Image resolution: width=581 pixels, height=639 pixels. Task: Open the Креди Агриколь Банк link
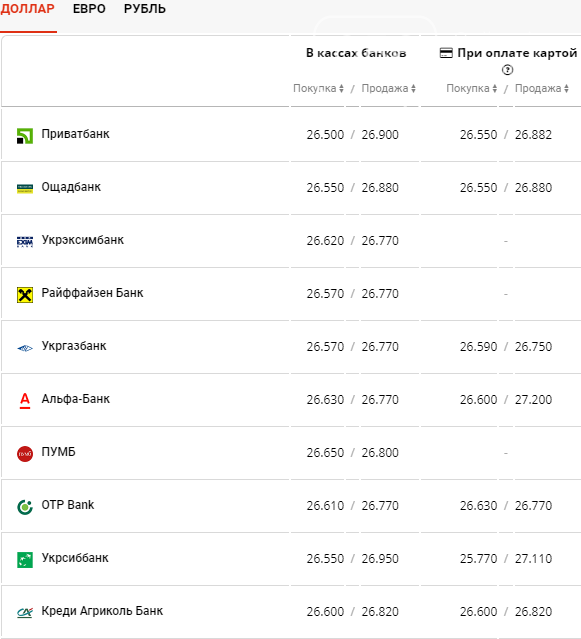[102, 610]
